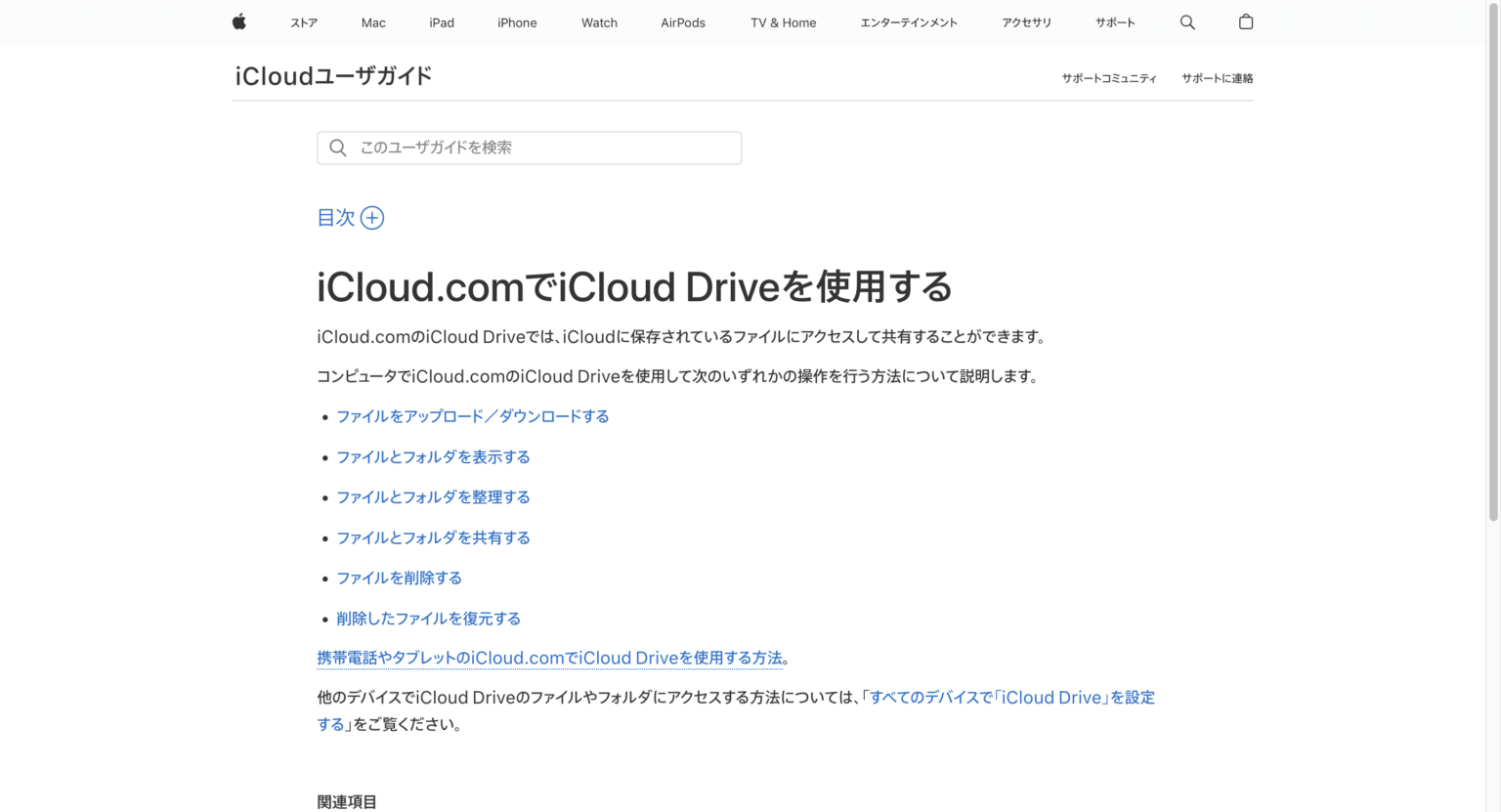1501x812 pixels.
Task: Click the magnifier icon in the guide search field
Action: coord(337,147)
